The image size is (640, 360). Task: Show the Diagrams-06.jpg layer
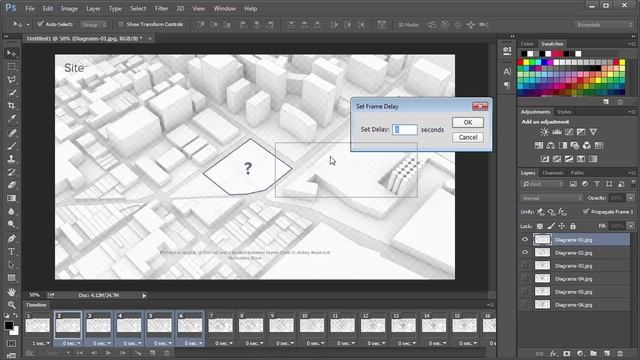525,305
